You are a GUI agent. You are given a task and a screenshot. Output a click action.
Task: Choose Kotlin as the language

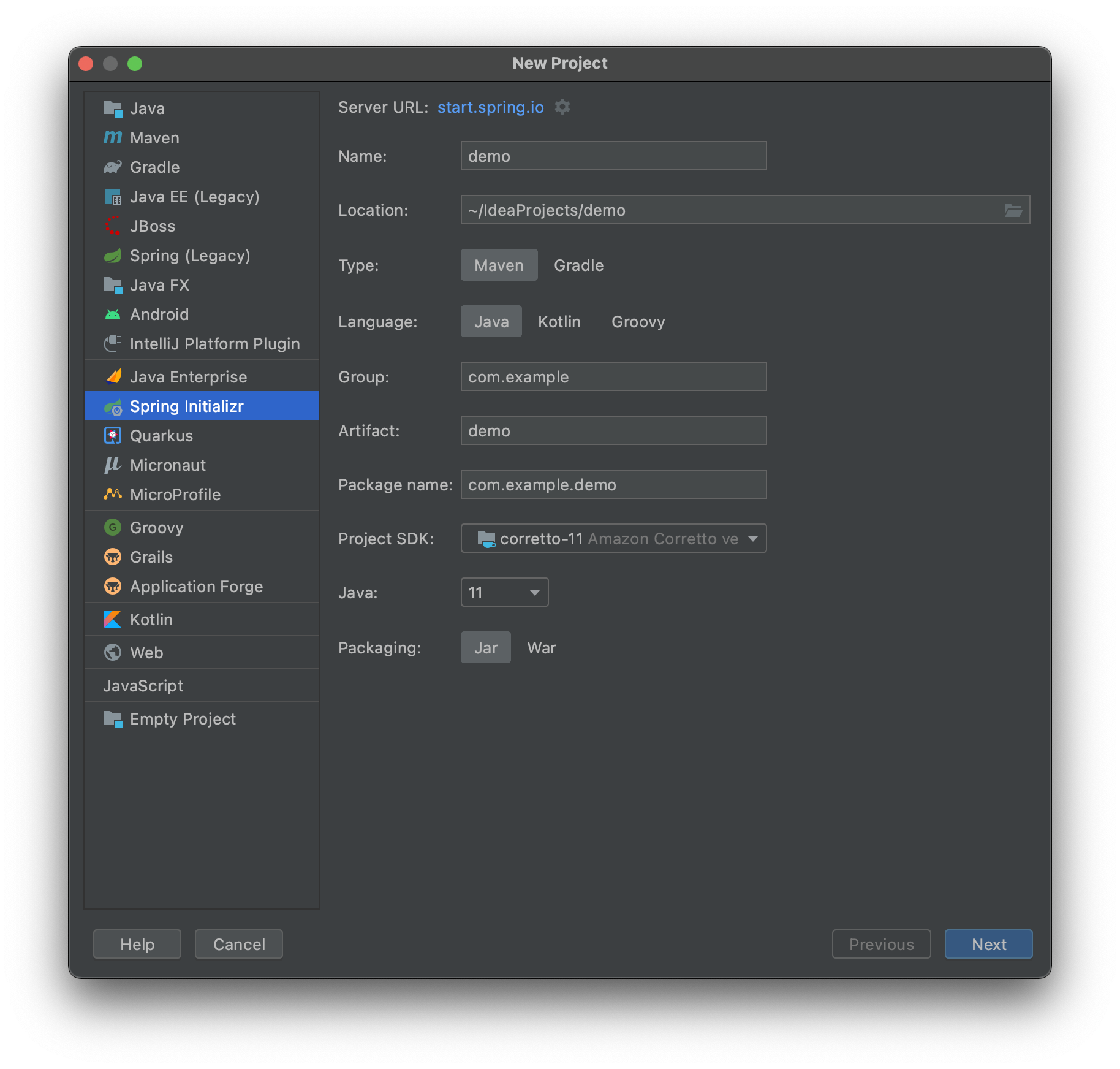click(559, 322)
